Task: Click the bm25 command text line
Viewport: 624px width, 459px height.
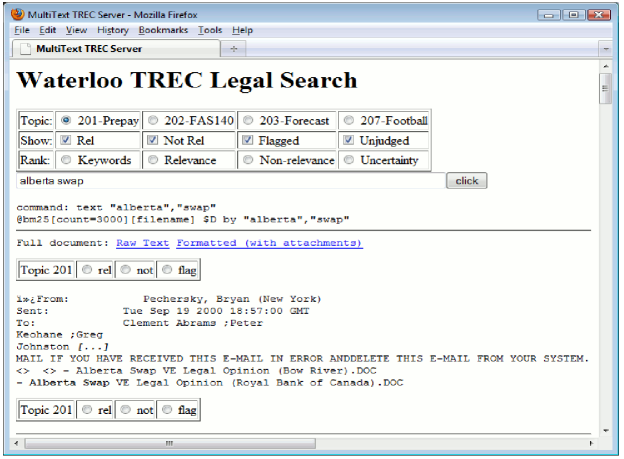Action: (x=183, y=219)
